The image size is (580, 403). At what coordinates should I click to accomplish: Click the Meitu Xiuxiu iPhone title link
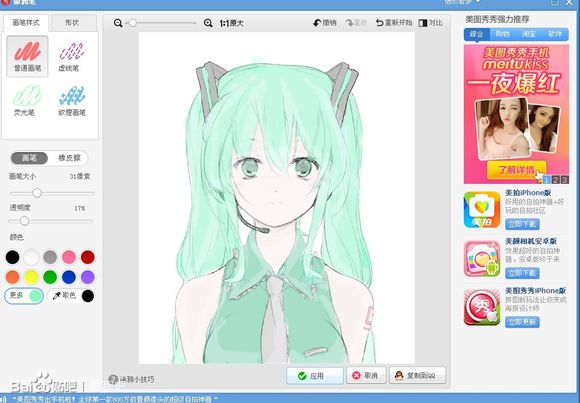(x=536, y=291)
